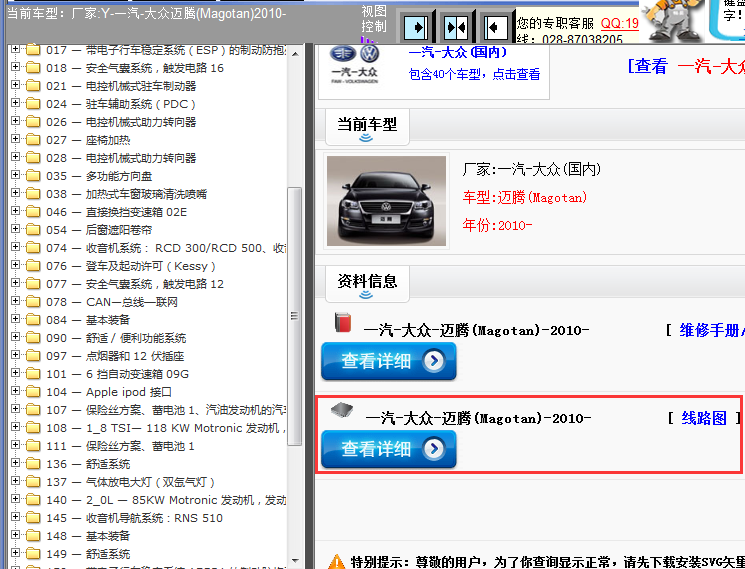Click folder icon of 076 登车及起动许可 (Kessy)
The width and height of the screenshot is (745, 569).
pos(33,266)
